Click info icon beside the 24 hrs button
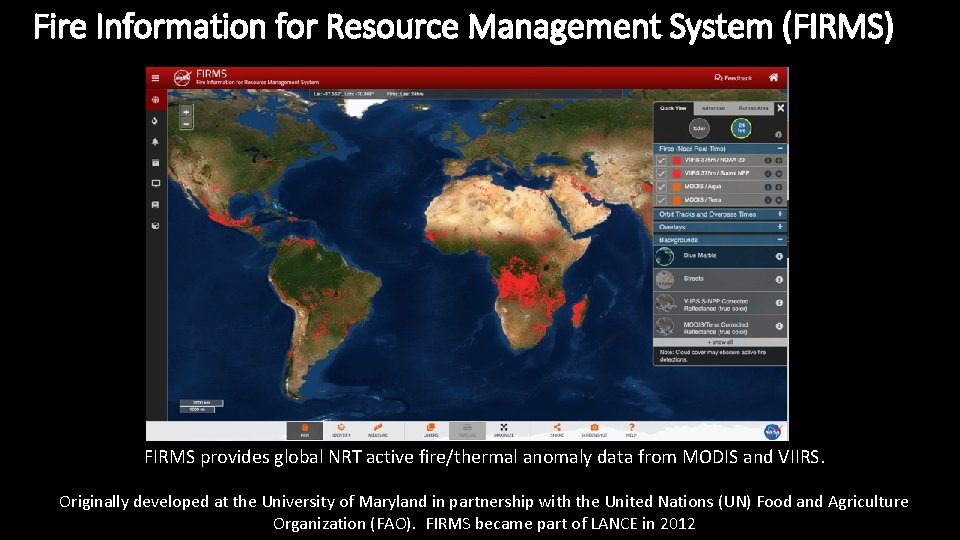Screen dimensions: 960x540 [x=778, y=135]
